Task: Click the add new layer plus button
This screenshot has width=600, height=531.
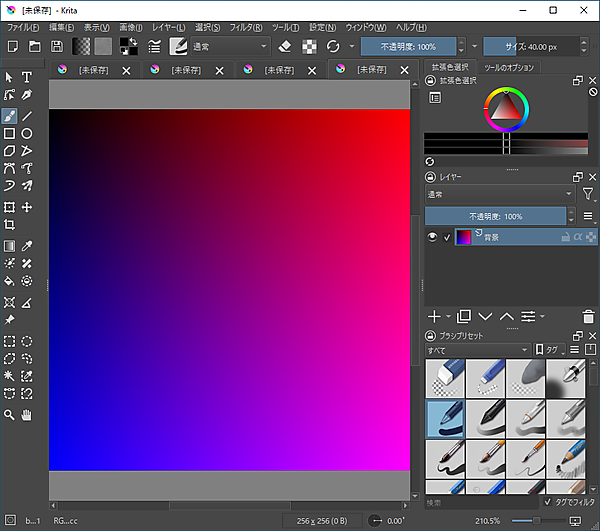Action: (x=434, y=316)
